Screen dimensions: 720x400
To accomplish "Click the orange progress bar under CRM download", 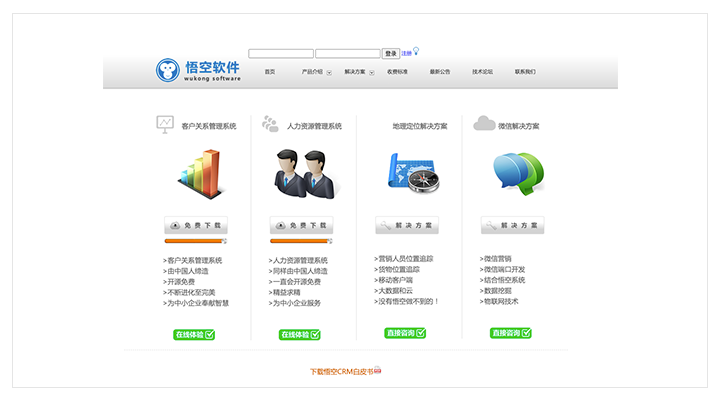I will click(x=193, y=241).
